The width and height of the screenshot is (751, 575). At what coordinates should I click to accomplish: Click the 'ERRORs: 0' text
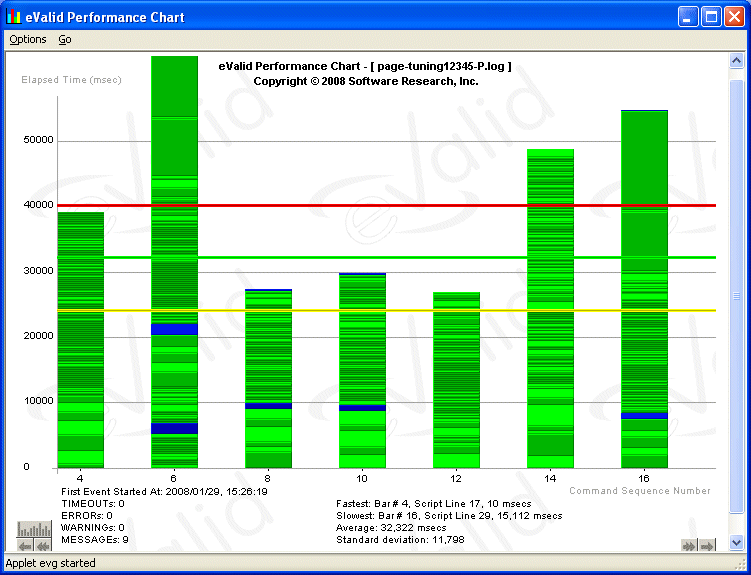click(x=87, y=516)
